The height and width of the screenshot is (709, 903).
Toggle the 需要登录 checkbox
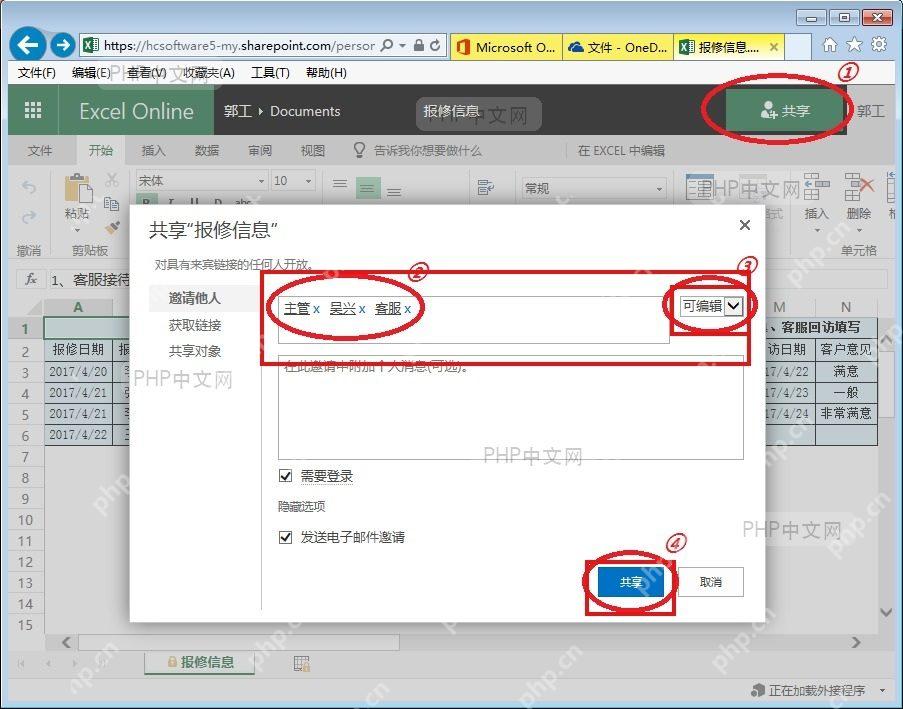pyautogui.click(x=285, y=476)
